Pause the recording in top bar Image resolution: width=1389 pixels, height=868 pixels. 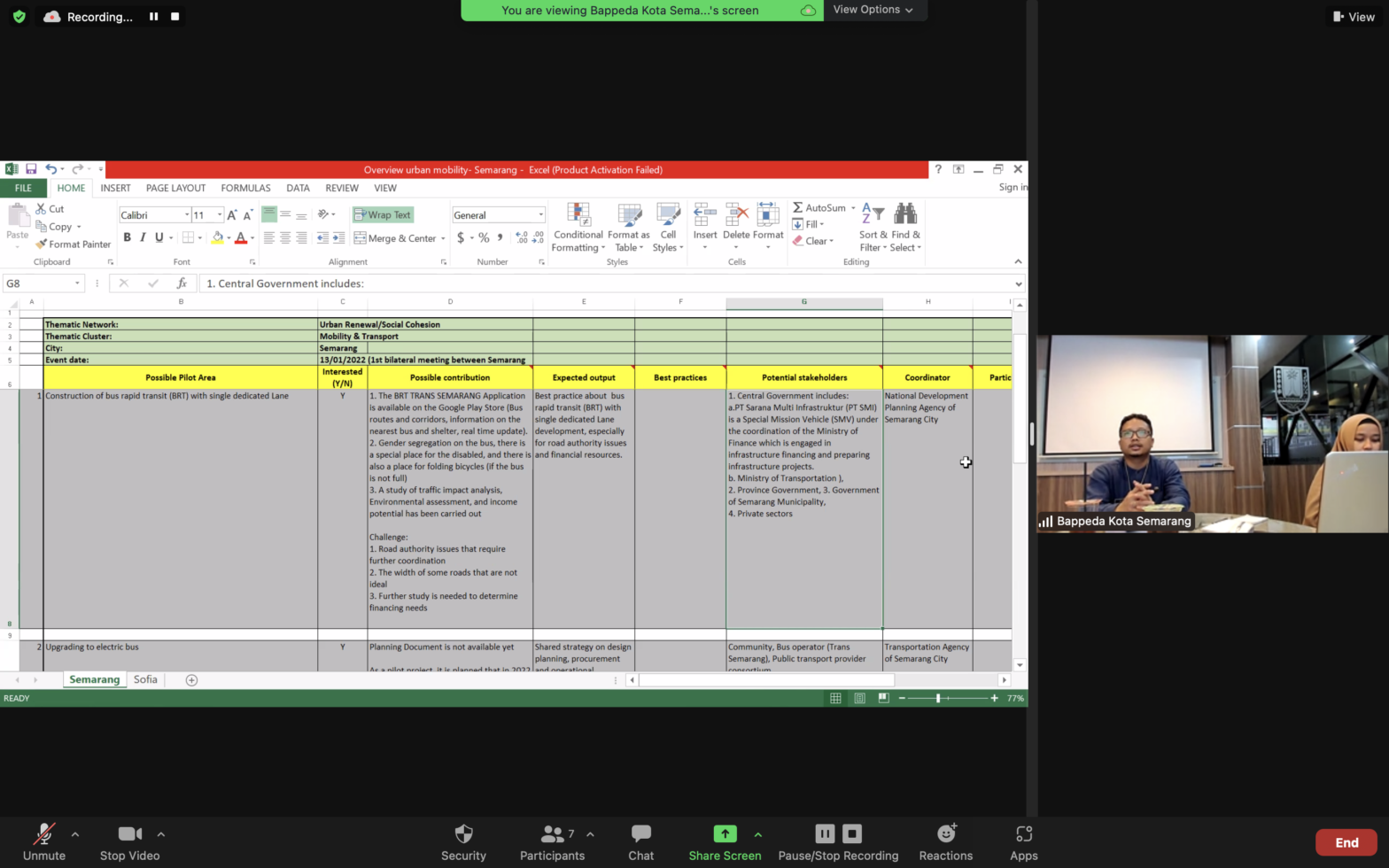click(154, 17)
